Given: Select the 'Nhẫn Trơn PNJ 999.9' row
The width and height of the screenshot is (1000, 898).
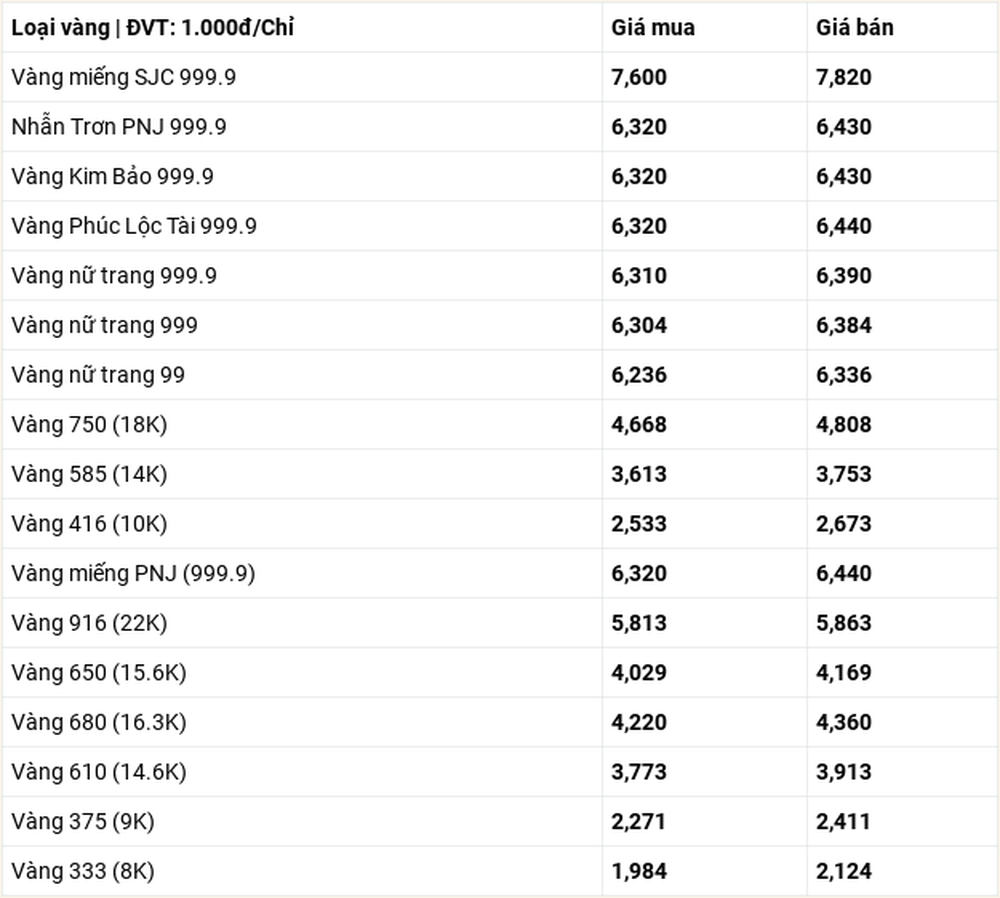Looking at the screenshot, I should (500, 126).
